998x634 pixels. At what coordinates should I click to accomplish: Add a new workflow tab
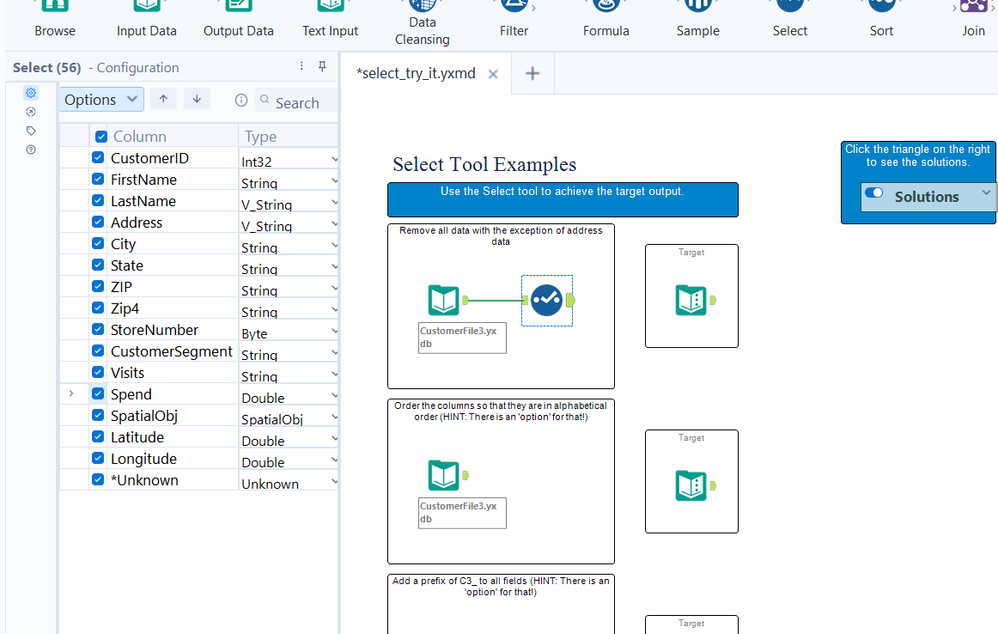[533, 74]
